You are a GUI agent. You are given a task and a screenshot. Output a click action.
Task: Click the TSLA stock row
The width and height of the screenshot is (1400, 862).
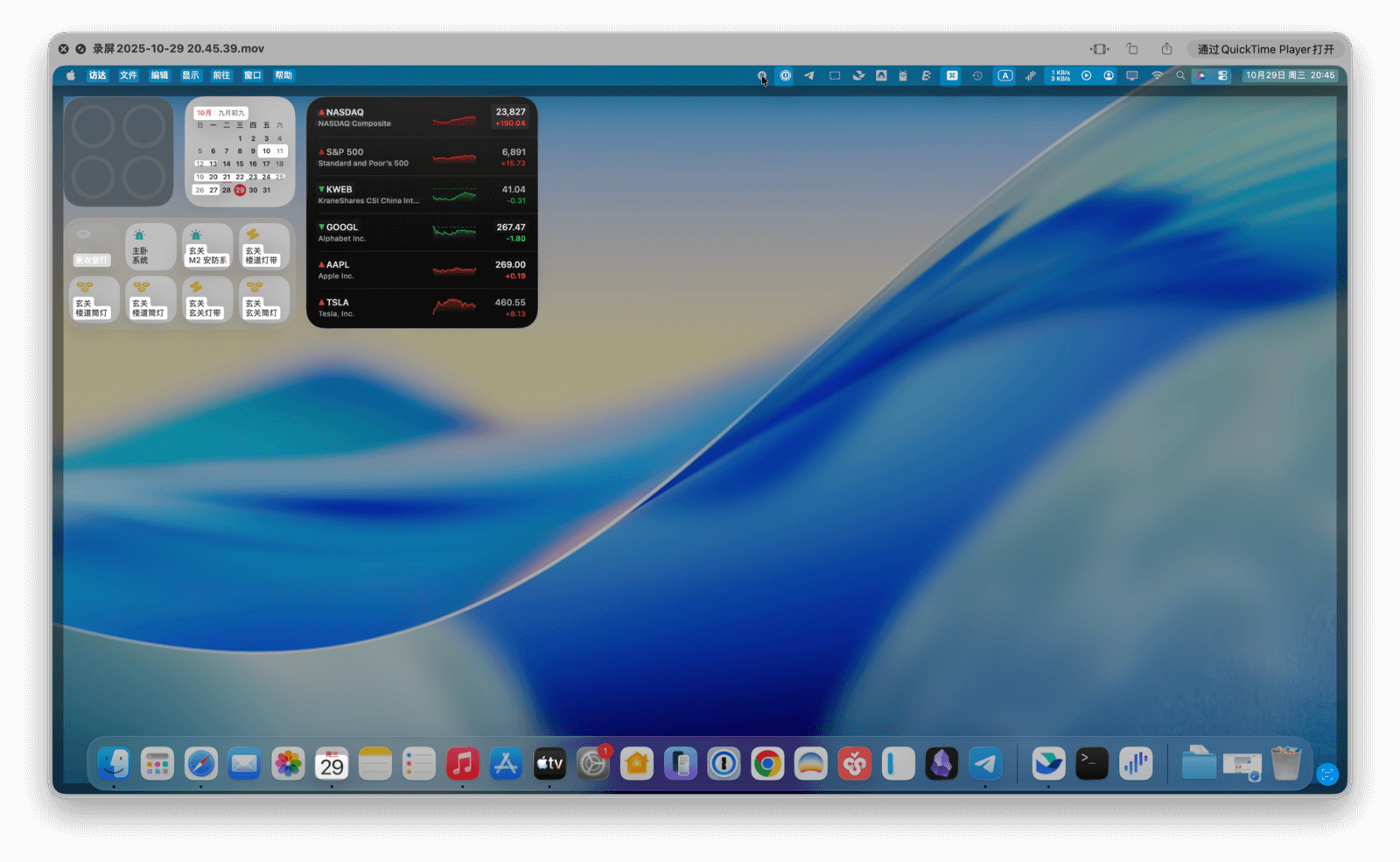[422, 307]
